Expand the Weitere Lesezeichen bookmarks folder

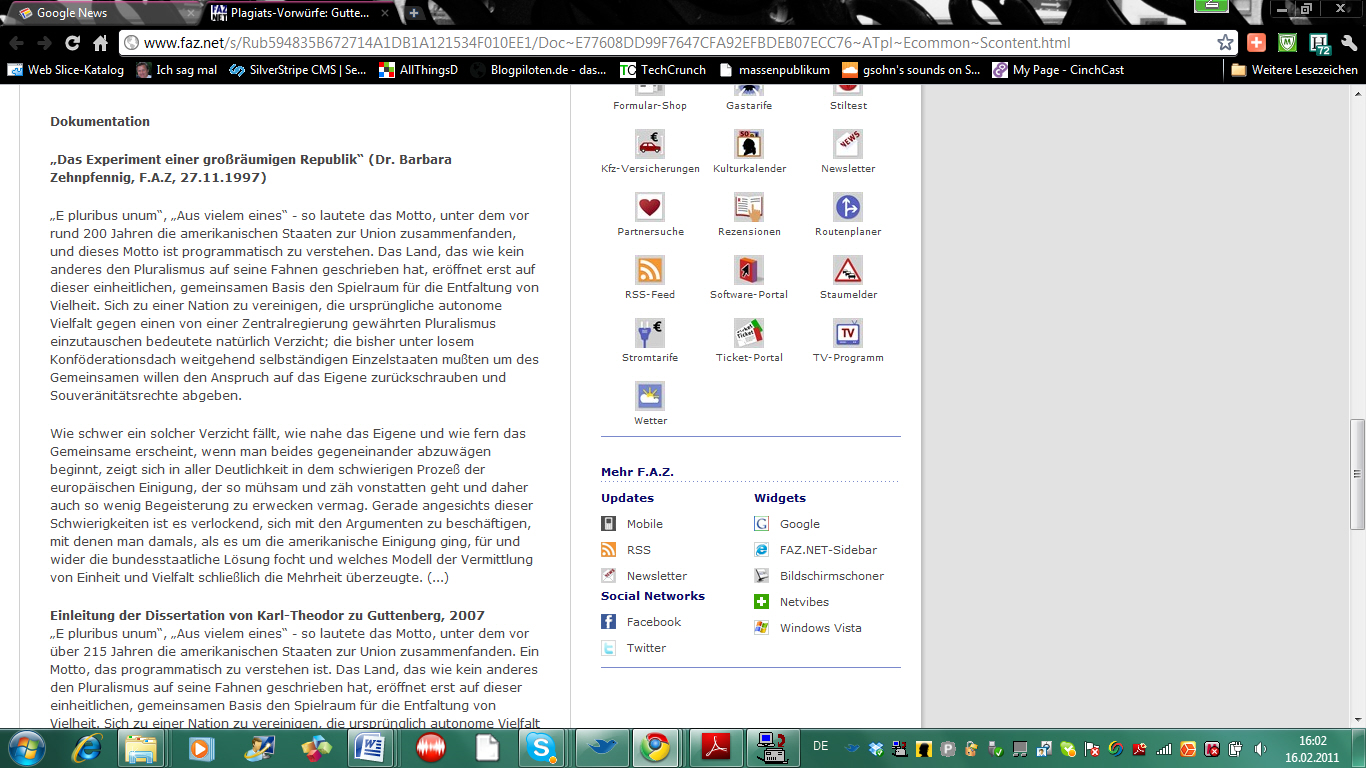click(1294, 70)
